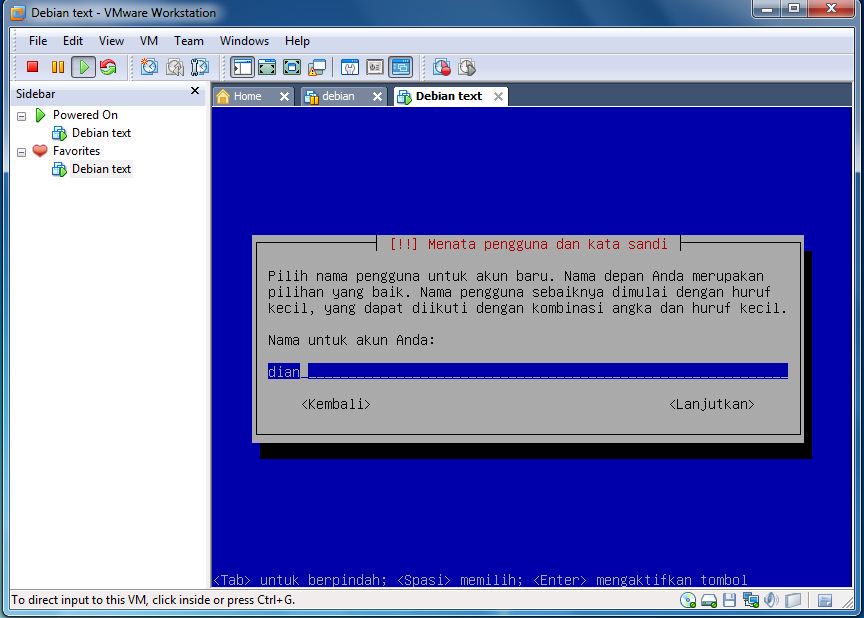Click the Appliance view toolbar icon
The width and height of the screenshot is (864, 618).
tap(375, 67)
